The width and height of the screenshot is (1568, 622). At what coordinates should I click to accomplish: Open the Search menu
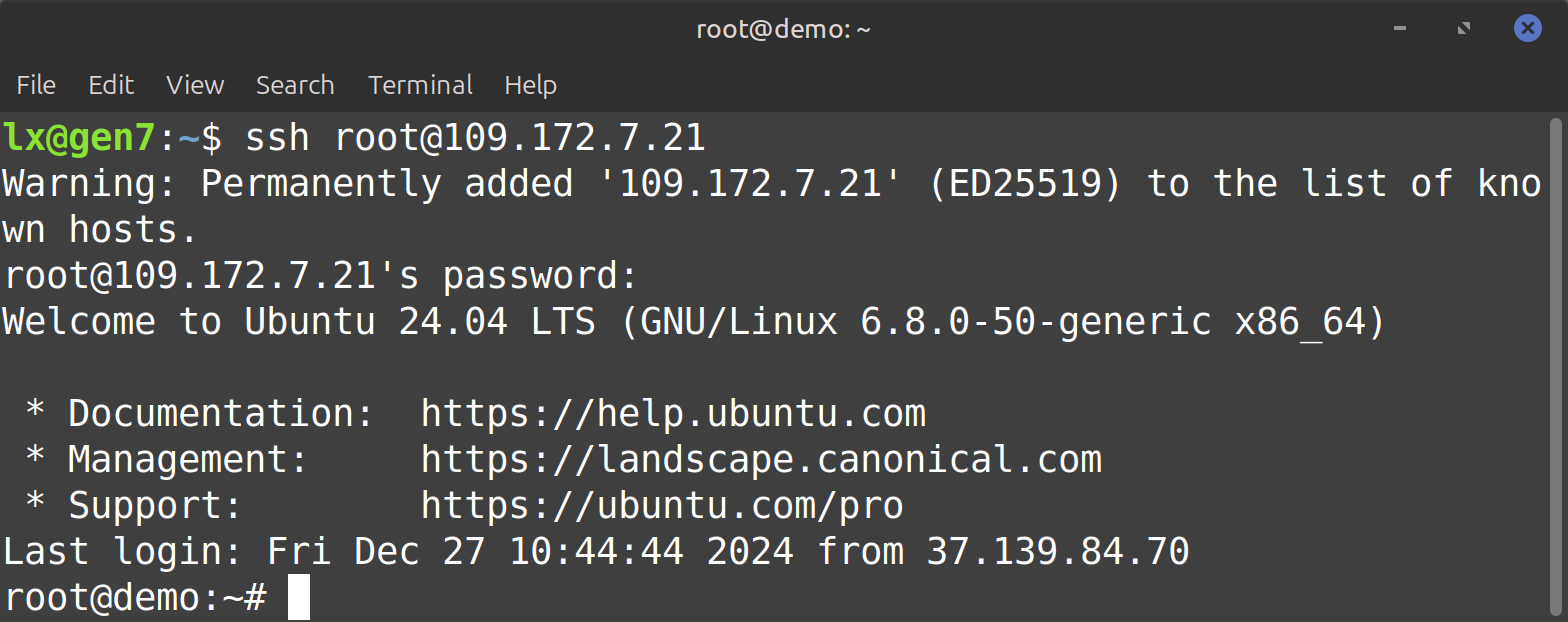coord(295,86)
